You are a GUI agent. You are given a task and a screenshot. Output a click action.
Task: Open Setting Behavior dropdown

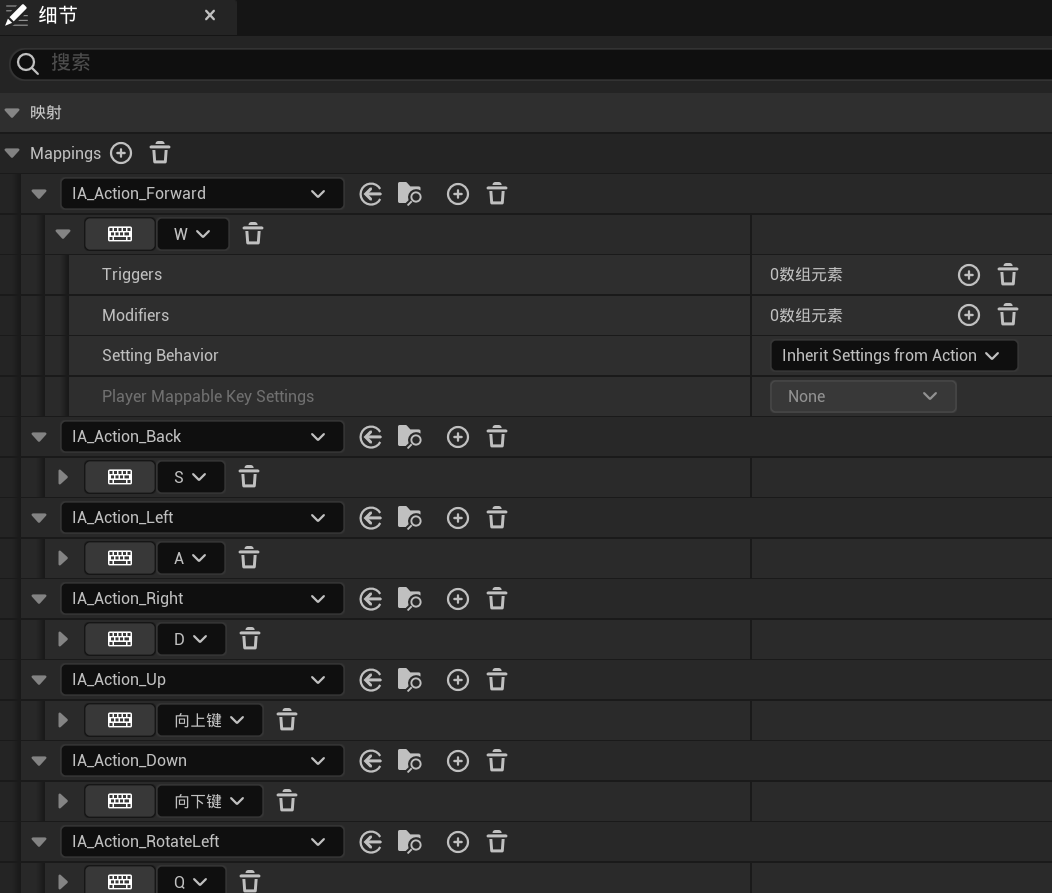coord(892,356)
